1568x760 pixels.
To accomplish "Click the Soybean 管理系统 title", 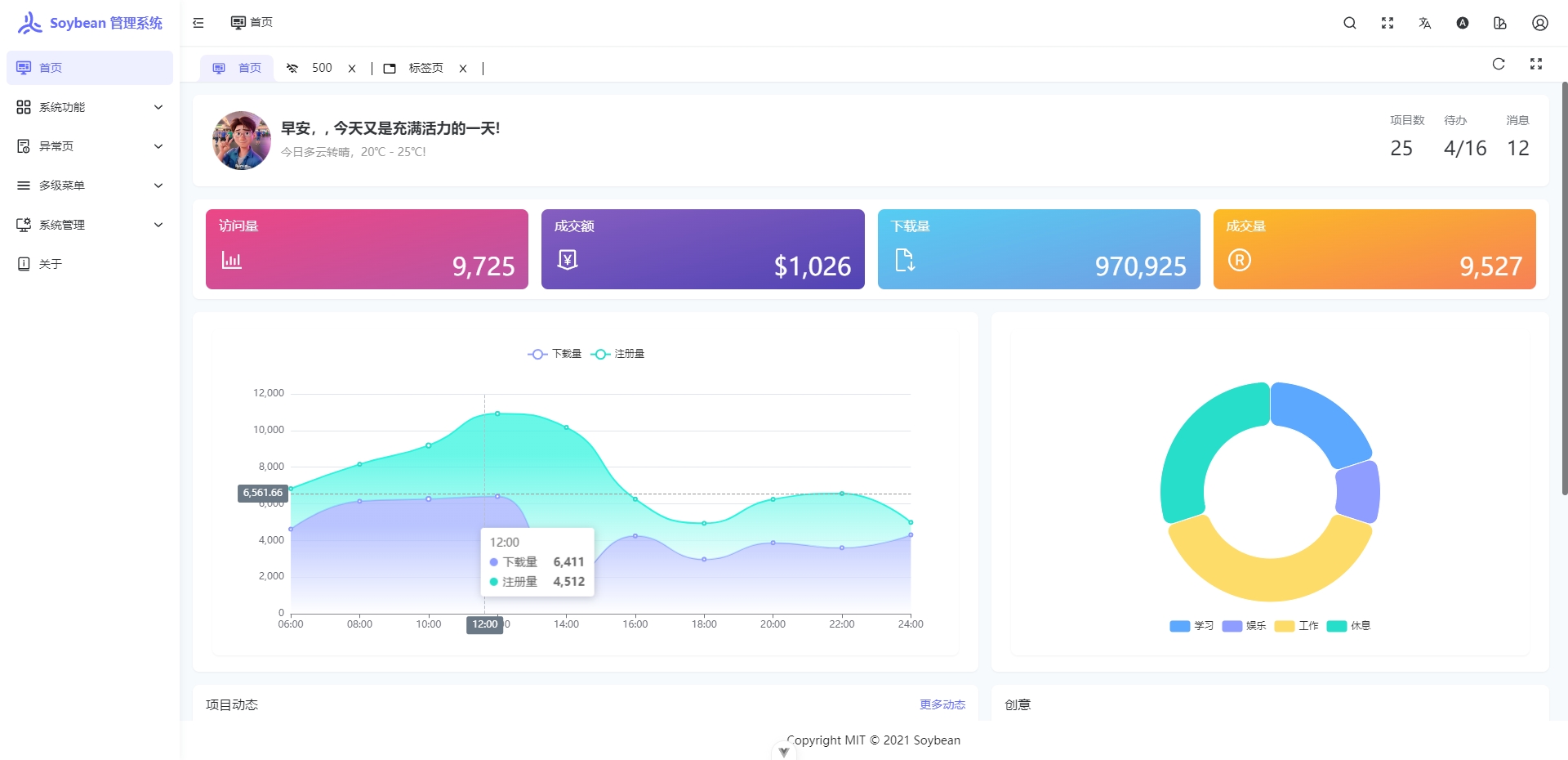I will tap(106, 23).
